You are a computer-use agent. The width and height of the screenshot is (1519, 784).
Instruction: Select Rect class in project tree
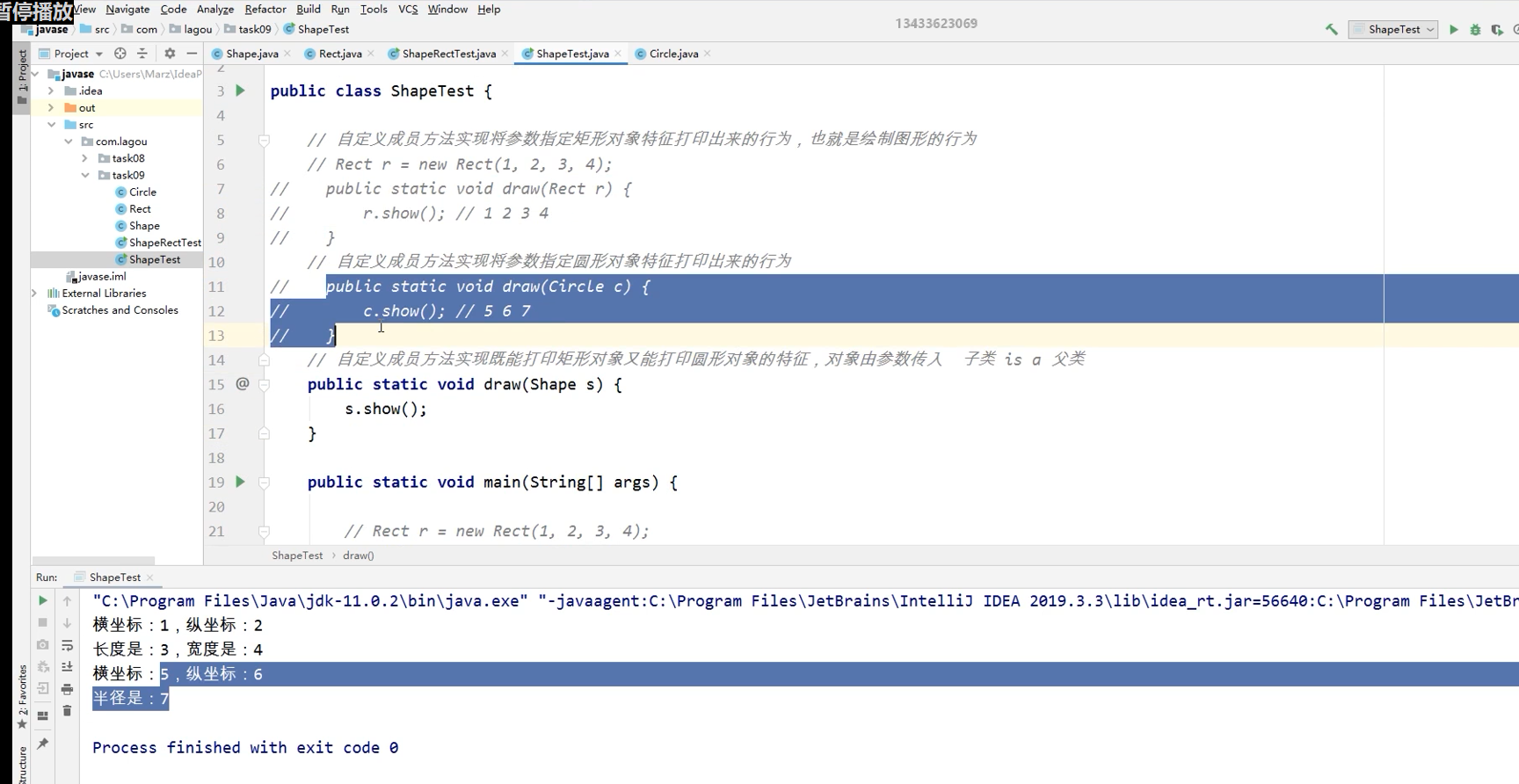pyautogui.click(x=134, y=209)
